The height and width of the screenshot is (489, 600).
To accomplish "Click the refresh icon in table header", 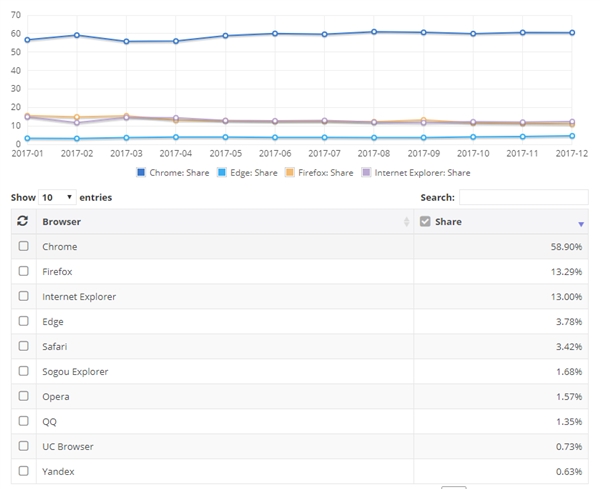I will pyautogui.click(x=22, y=221).
